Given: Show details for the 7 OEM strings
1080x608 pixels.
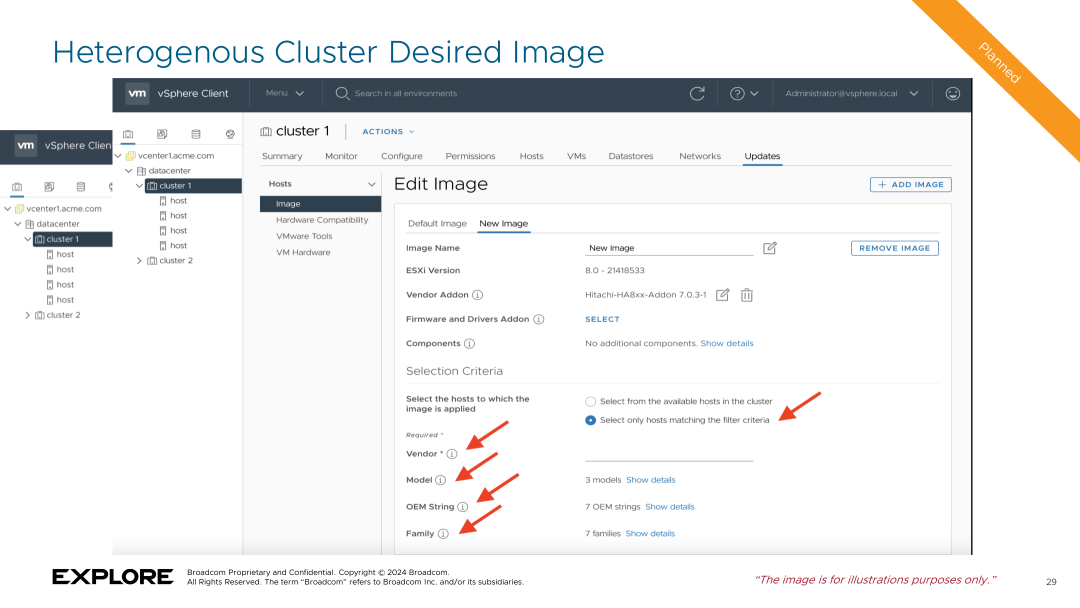Looking at the screenshot, I should pos(669,507).
